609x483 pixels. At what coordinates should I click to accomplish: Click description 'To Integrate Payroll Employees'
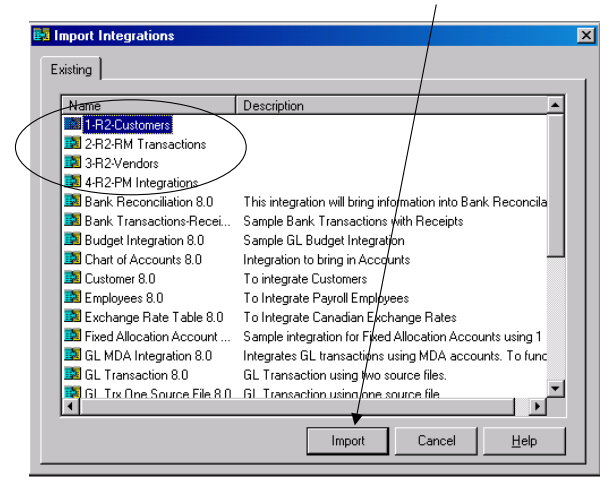pyautogui.click(x=326, y=298)
